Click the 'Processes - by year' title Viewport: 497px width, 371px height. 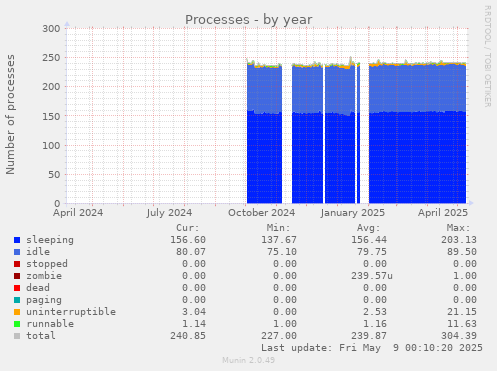coord(249,20)
